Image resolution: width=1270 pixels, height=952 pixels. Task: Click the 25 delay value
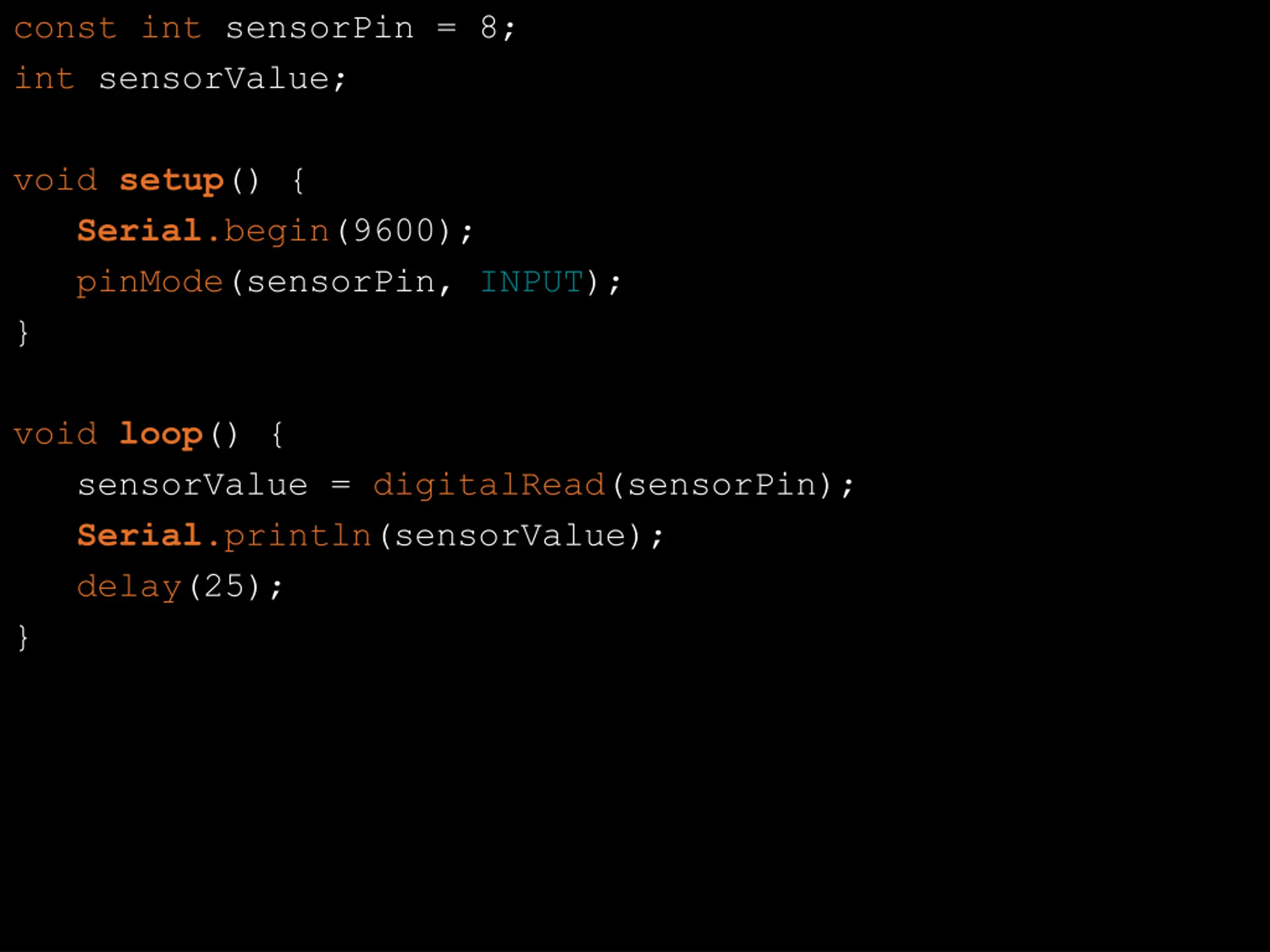coord(224,587)
